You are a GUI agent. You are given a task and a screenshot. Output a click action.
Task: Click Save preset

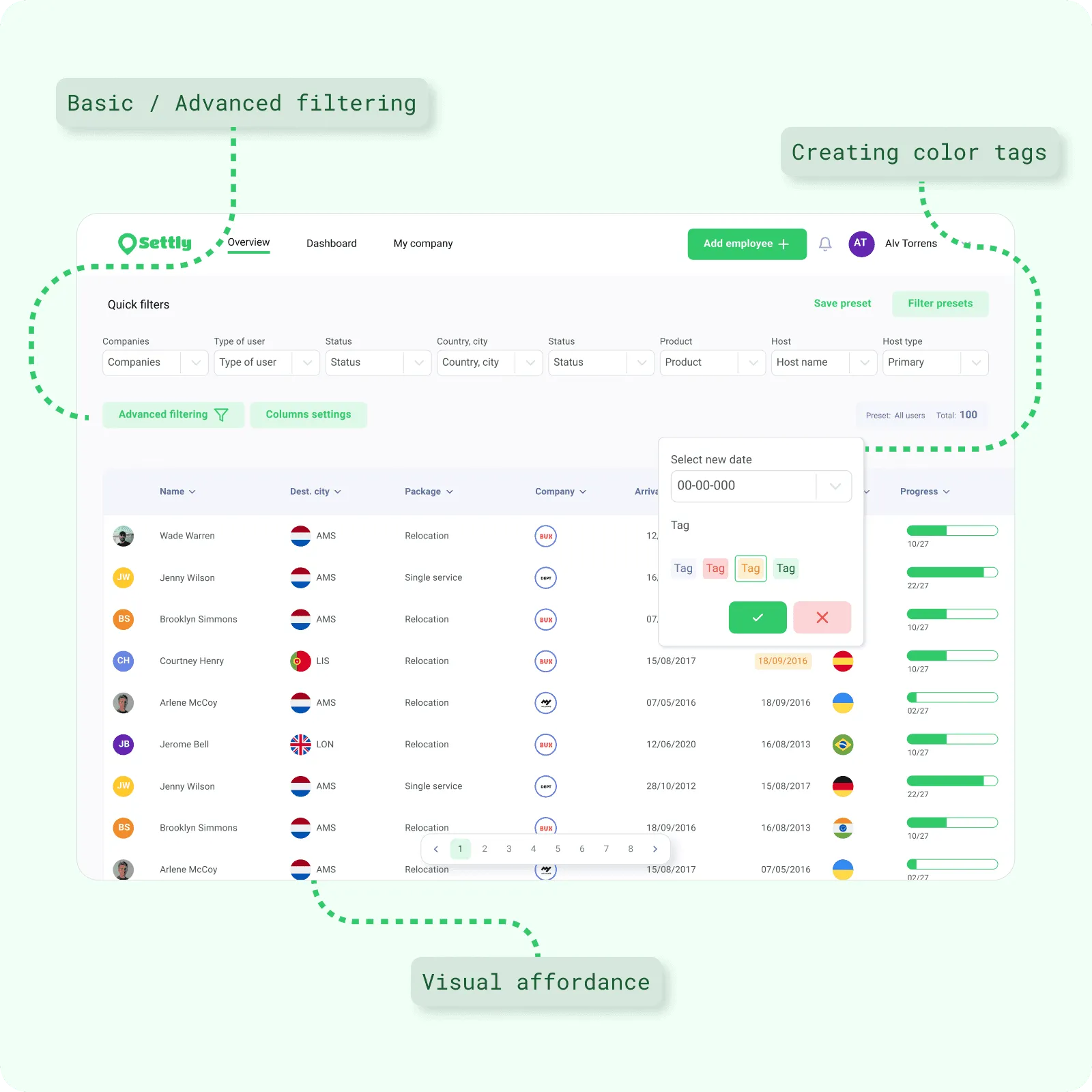842,304
